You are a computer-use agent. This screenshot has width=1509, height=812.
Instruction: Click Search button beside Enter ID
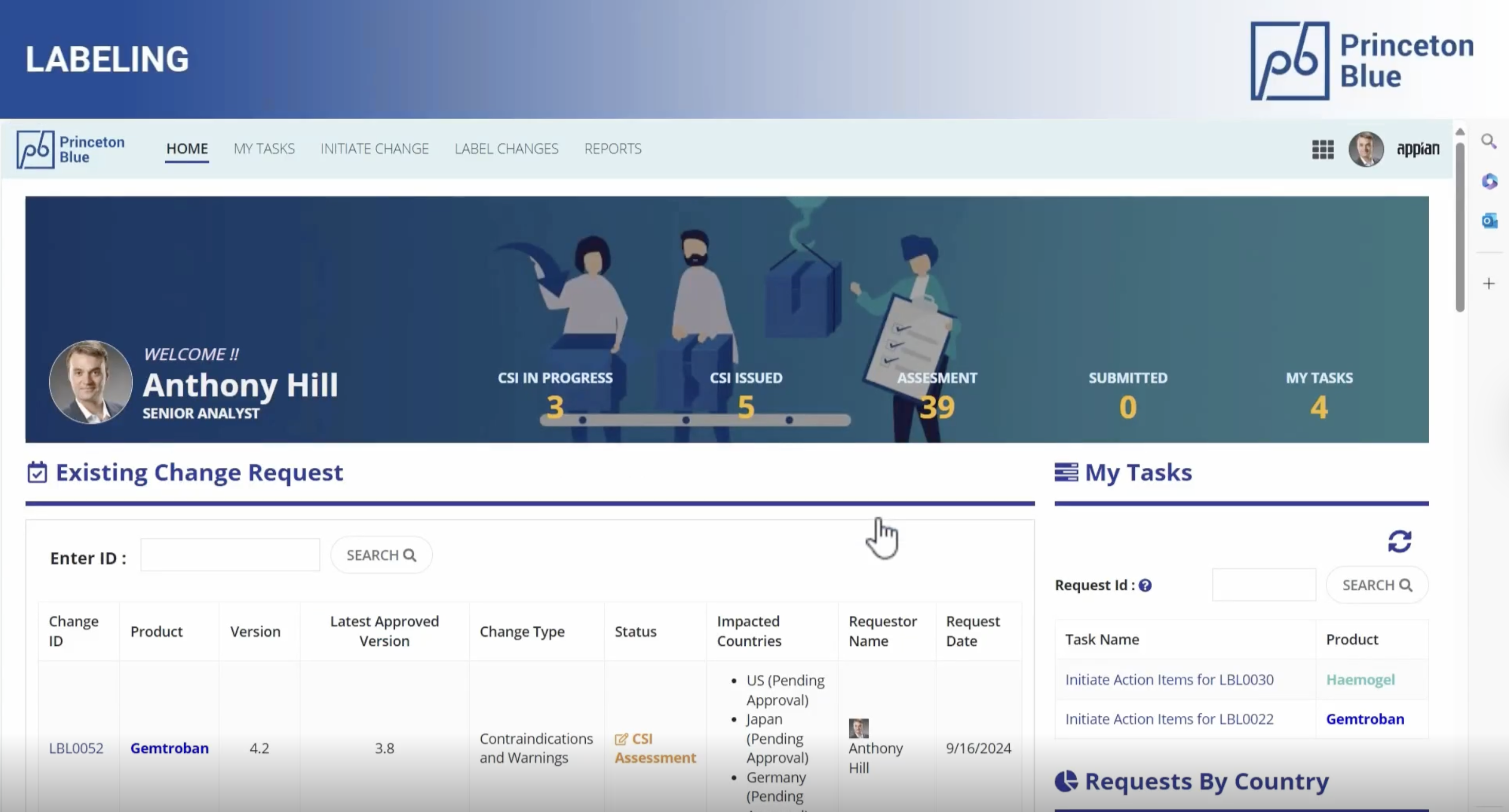click(x=381, y=555)
